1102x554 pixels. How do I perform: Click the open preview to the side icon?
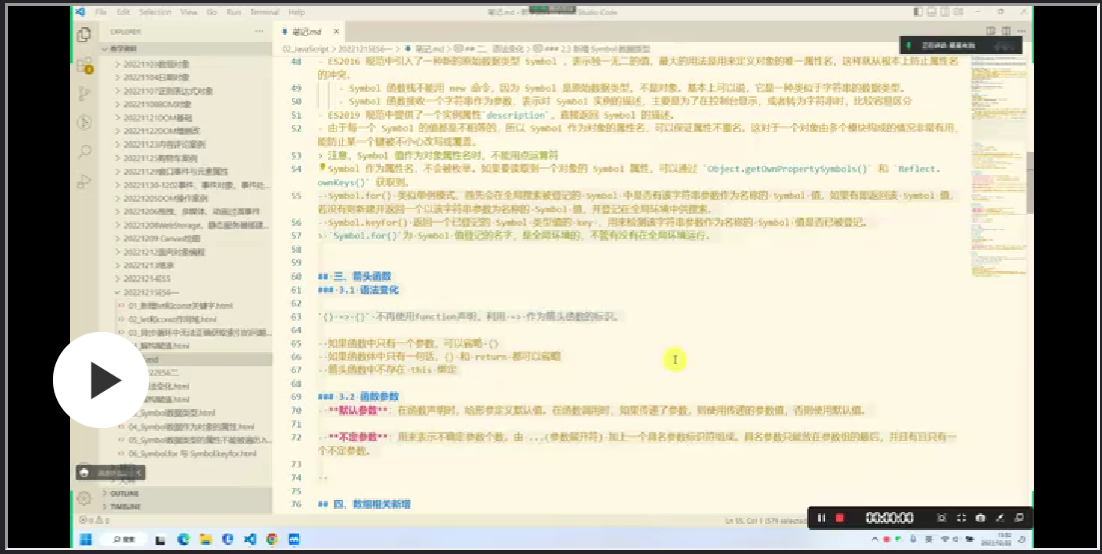click(991, 31)
